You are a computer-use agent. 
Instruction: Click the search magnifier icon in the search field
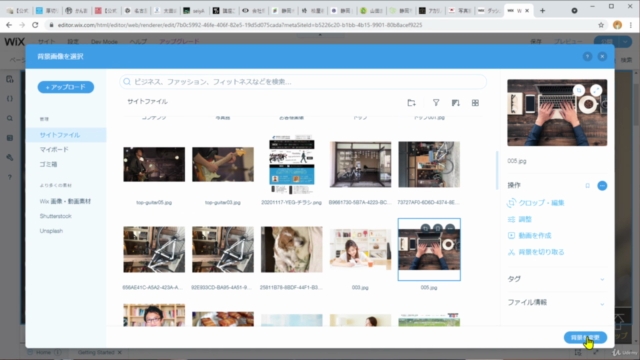tap(127, 82)
